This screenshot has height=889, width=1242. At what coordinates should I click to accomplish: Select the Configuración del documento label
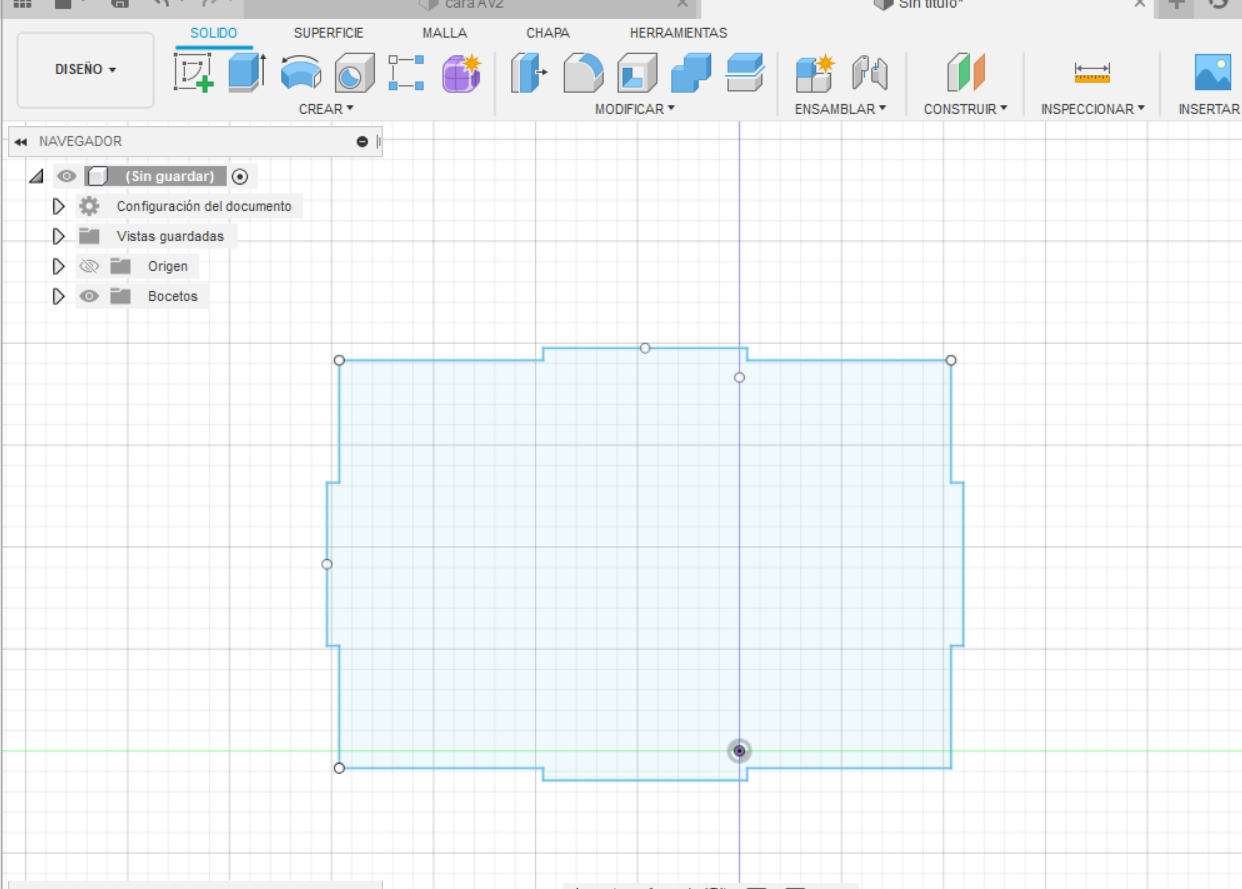coord(204,206)
